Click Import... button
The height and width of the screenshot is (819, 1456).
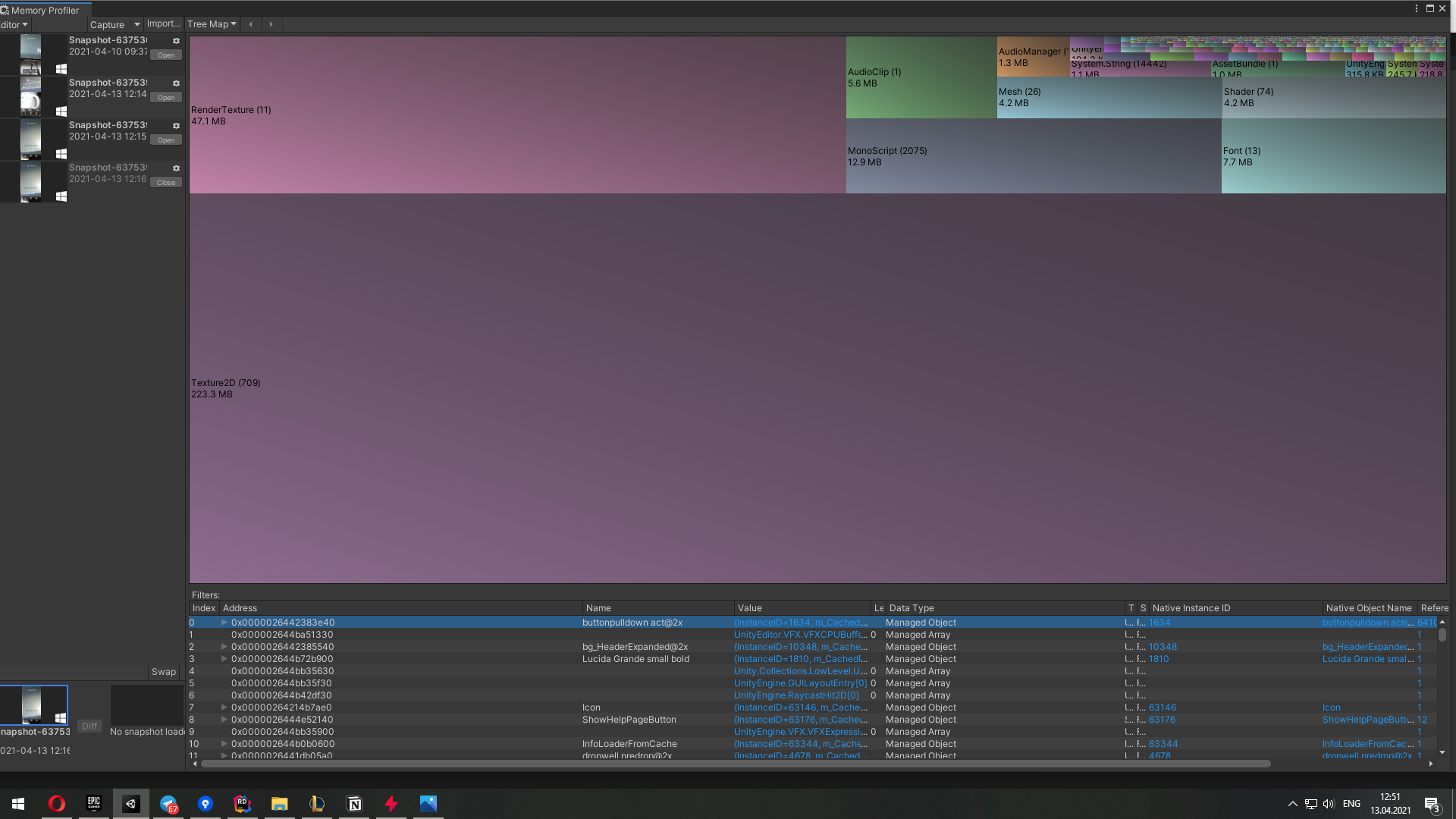164,24
